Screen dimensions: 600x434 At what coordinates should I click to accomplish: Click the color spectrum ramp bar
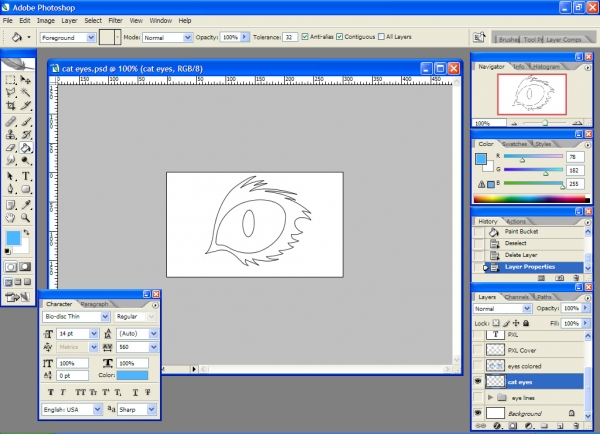(531, 199)
